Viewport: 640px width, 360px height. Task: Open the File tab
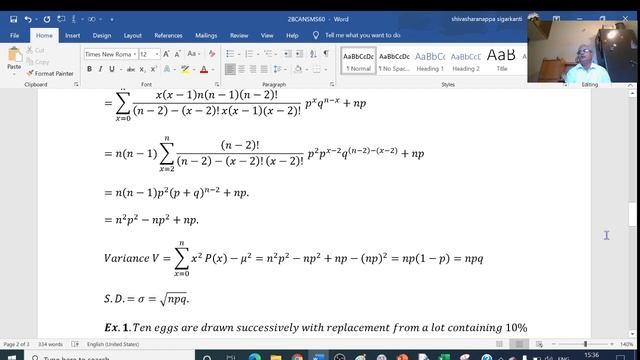(x=15, y=36)
